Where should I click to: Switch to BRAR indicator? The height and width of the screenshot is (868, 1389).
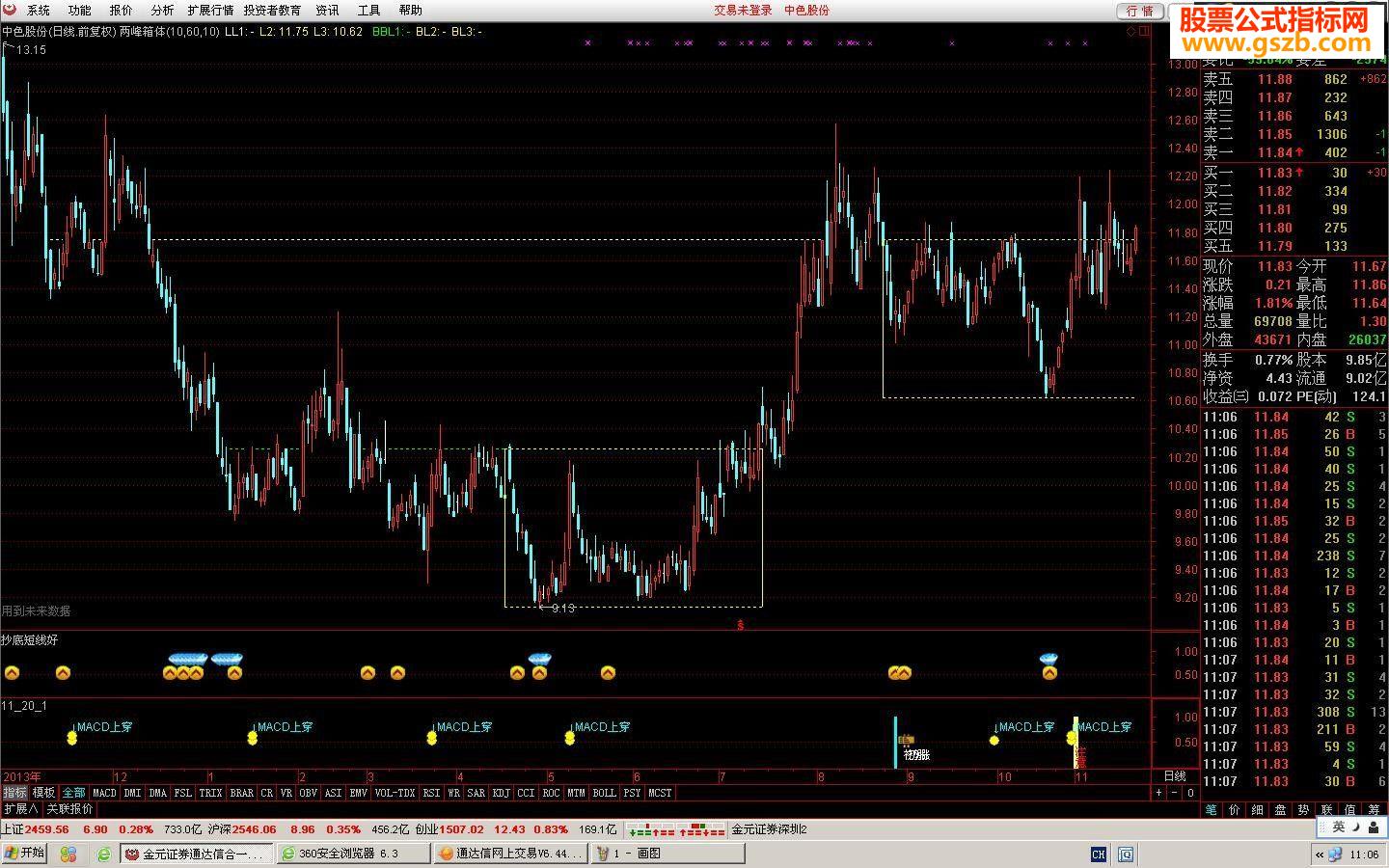point(241,793)
